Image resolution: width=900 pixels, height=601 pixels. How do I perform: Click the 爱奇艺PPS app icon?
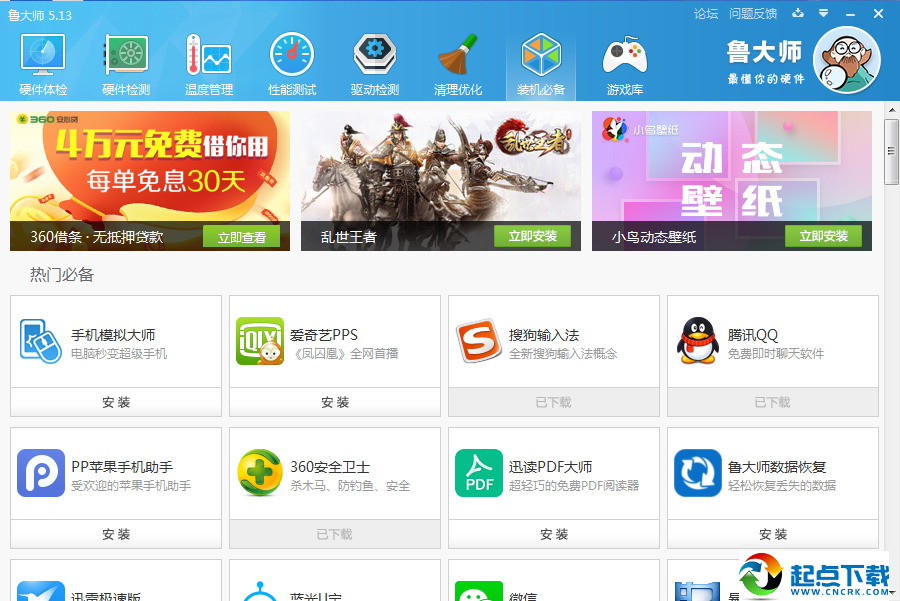click(260, 341)
